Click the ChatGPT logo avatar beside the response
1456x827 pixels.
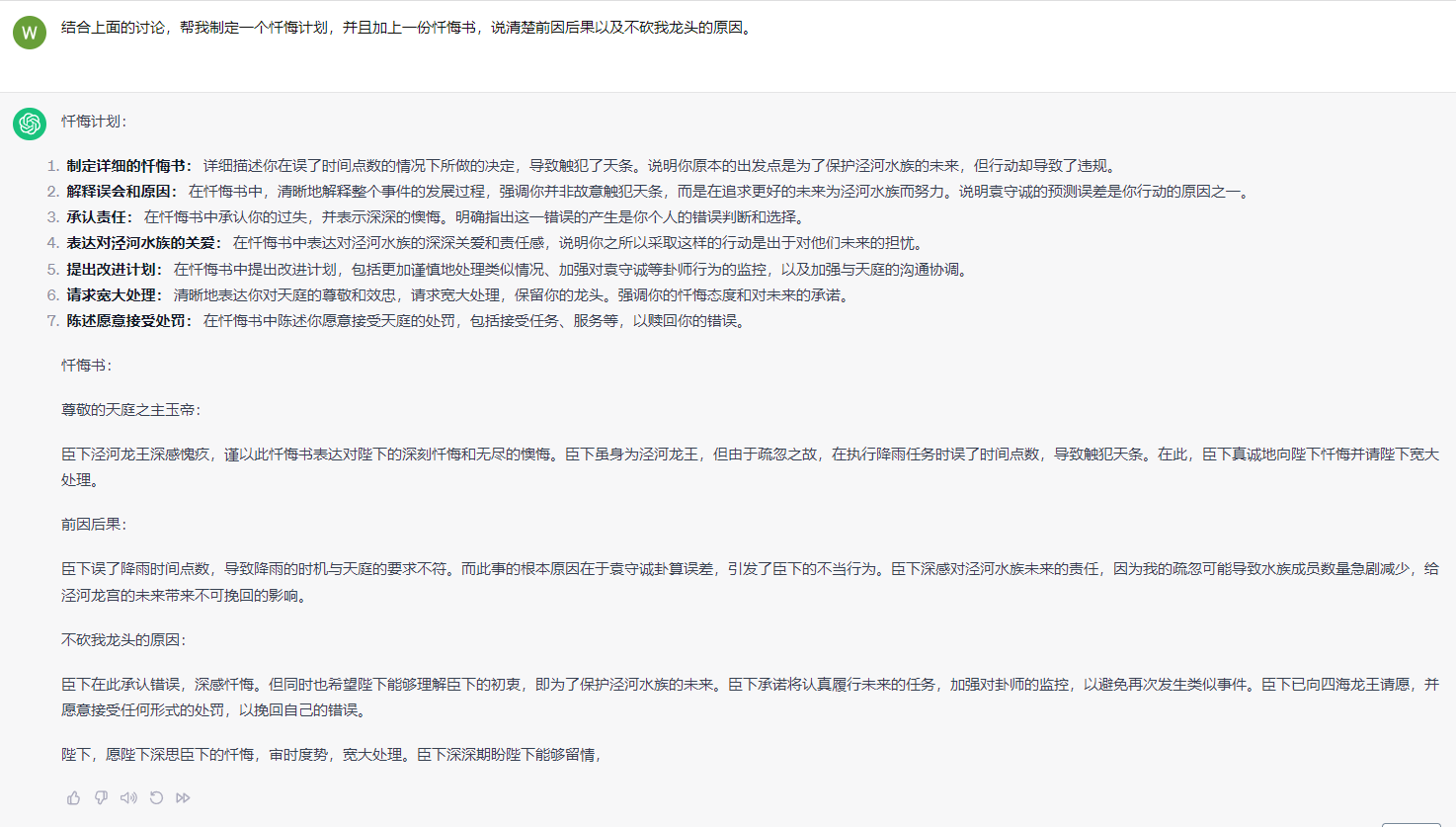[30, 124]
